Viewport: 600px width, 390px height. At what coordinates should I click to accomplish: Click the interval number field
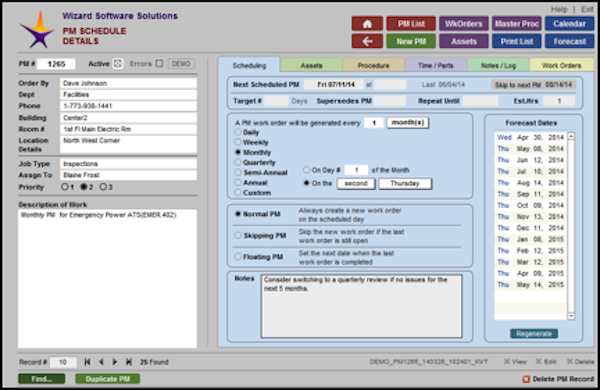coord(374,122)
